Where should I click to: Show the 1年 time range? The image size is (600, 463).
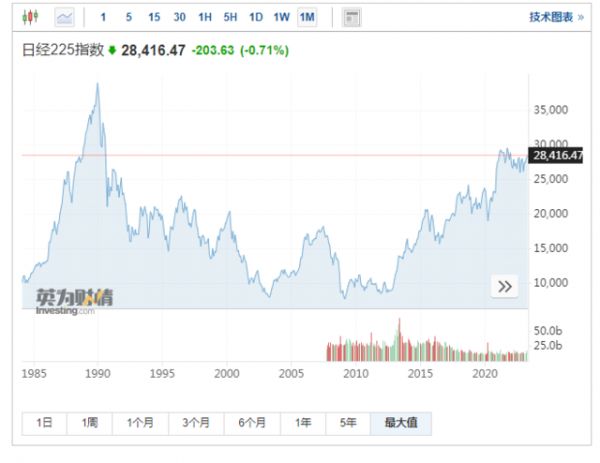pyautogui.click(x=303, y=423)
